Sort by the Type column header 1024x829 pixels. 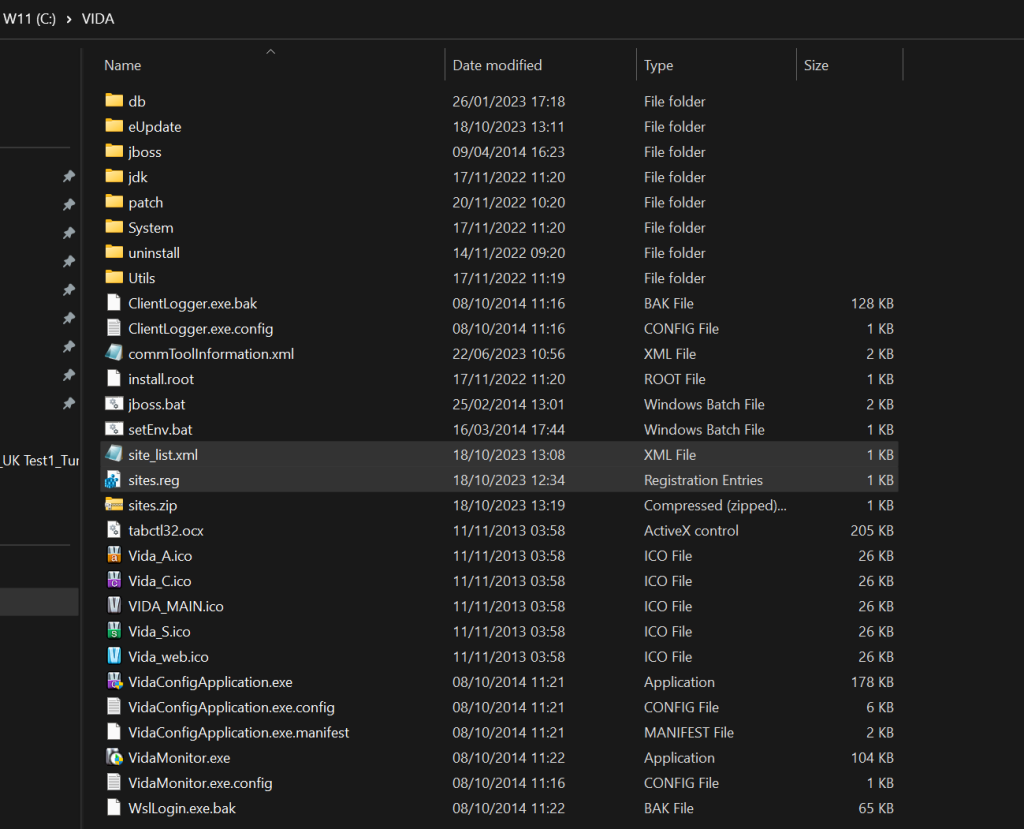[x=658, y=65]
